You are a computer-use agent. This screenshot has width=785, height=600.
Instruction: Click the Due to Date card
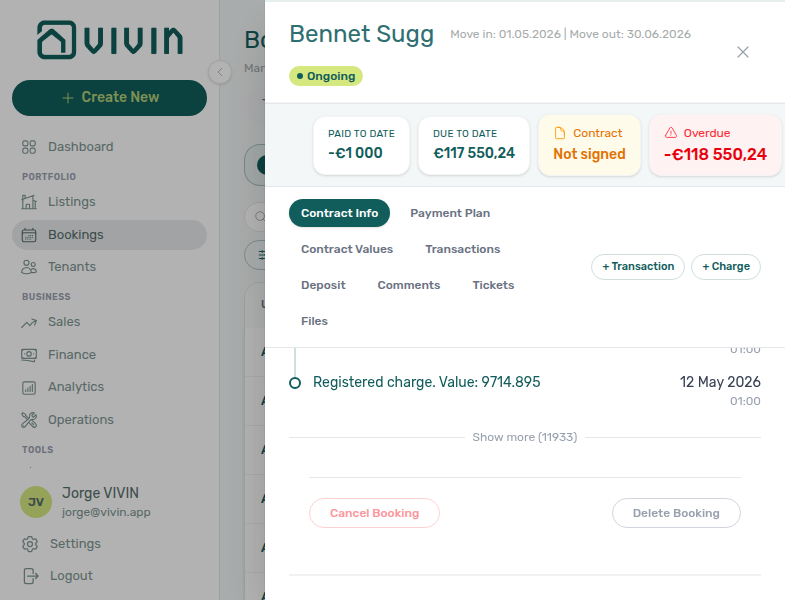pyautogui.click(x=474, y=146)
